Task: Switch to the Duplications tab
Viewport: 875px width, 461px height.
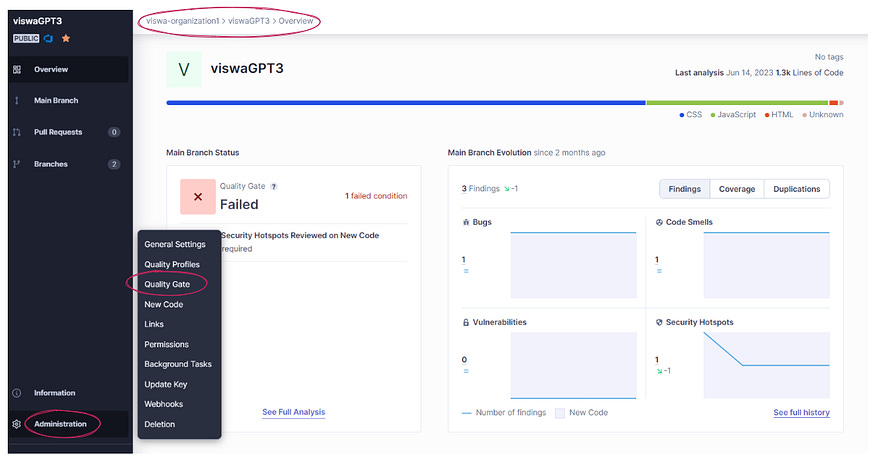Action: [x=797, y=189]
